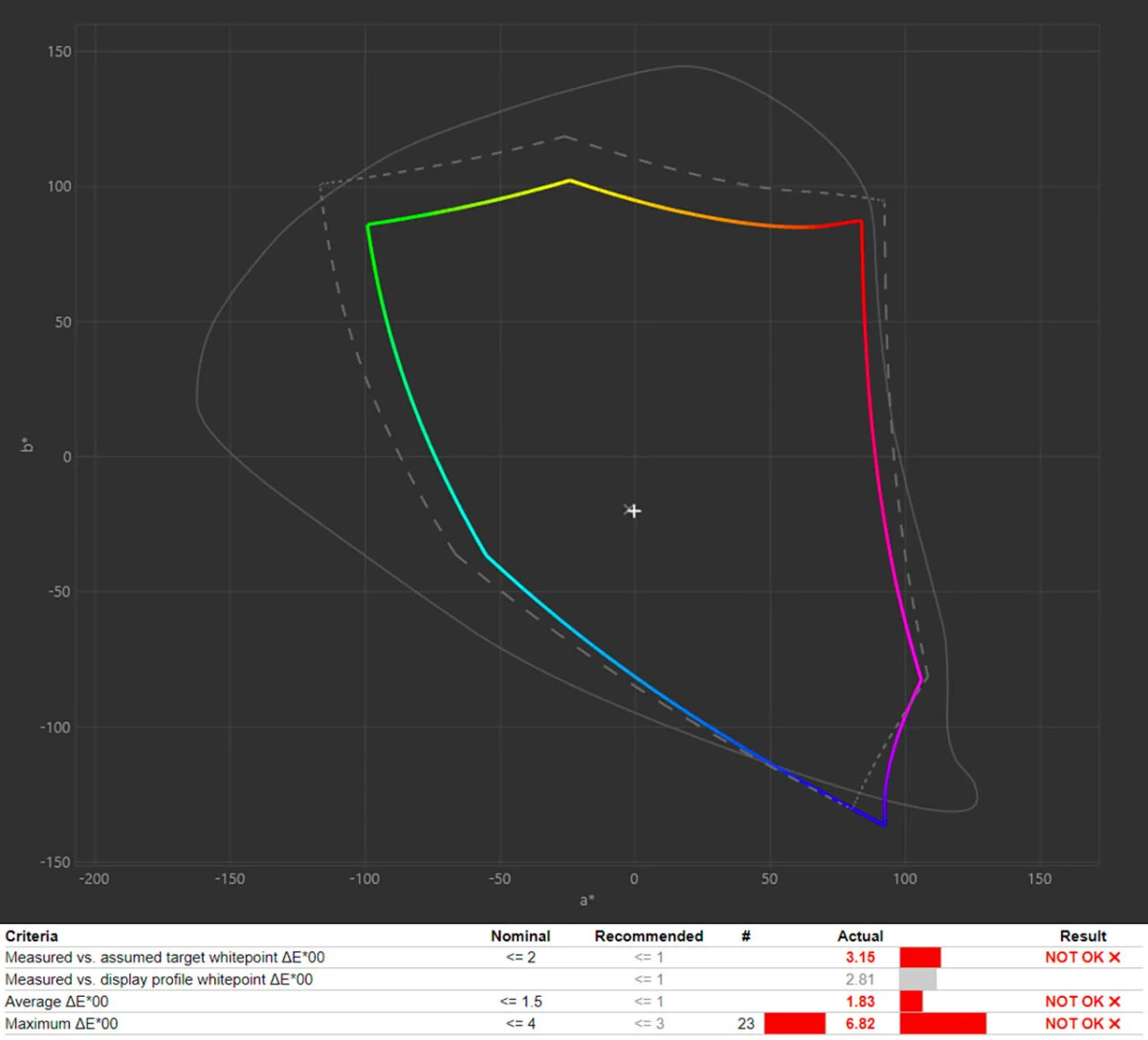The image size is (1148, 1040).
Task: Click the actual value 6.82
Action: [860, 1024]
